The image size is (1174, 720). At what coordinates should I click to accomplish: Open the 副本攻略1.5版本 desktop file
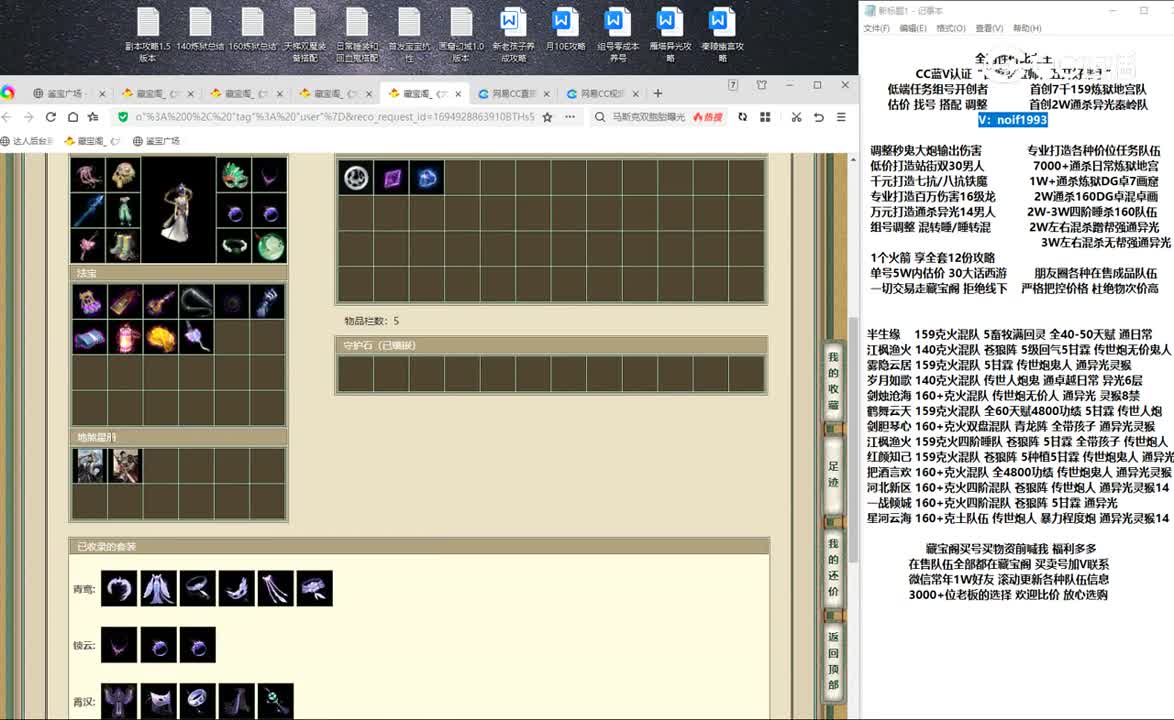[x=148, y=34]
